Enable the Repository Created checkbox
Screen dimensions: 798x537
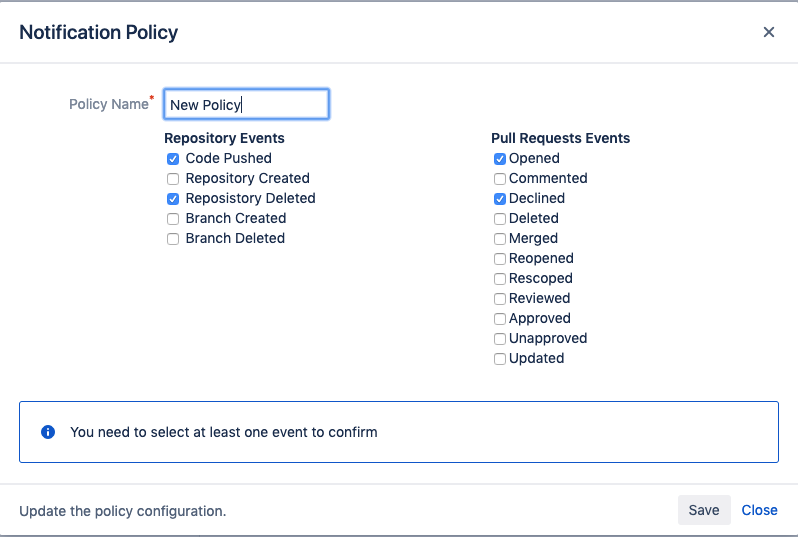(173, 179)
